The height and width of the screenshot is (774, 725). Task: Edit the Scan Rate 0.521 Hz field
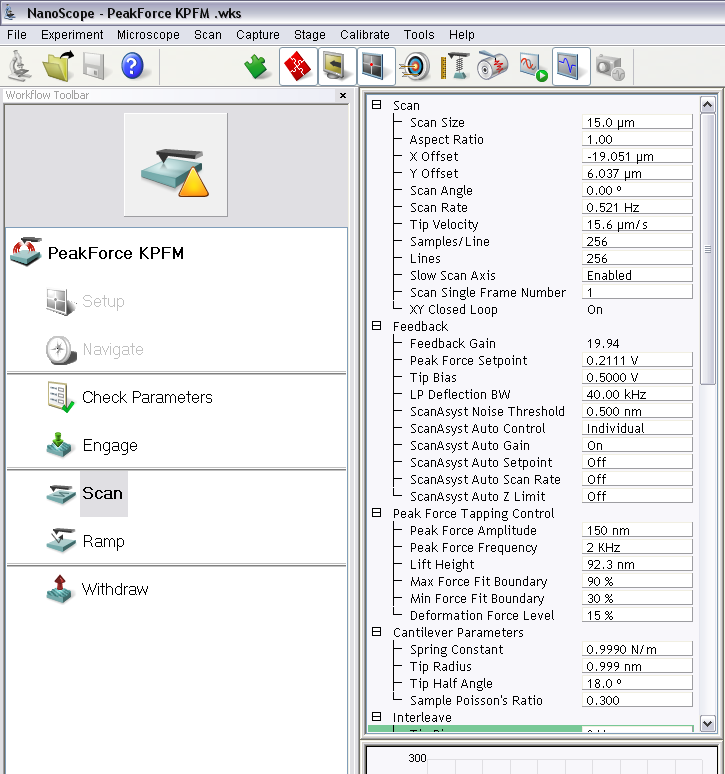coord(637,207)
